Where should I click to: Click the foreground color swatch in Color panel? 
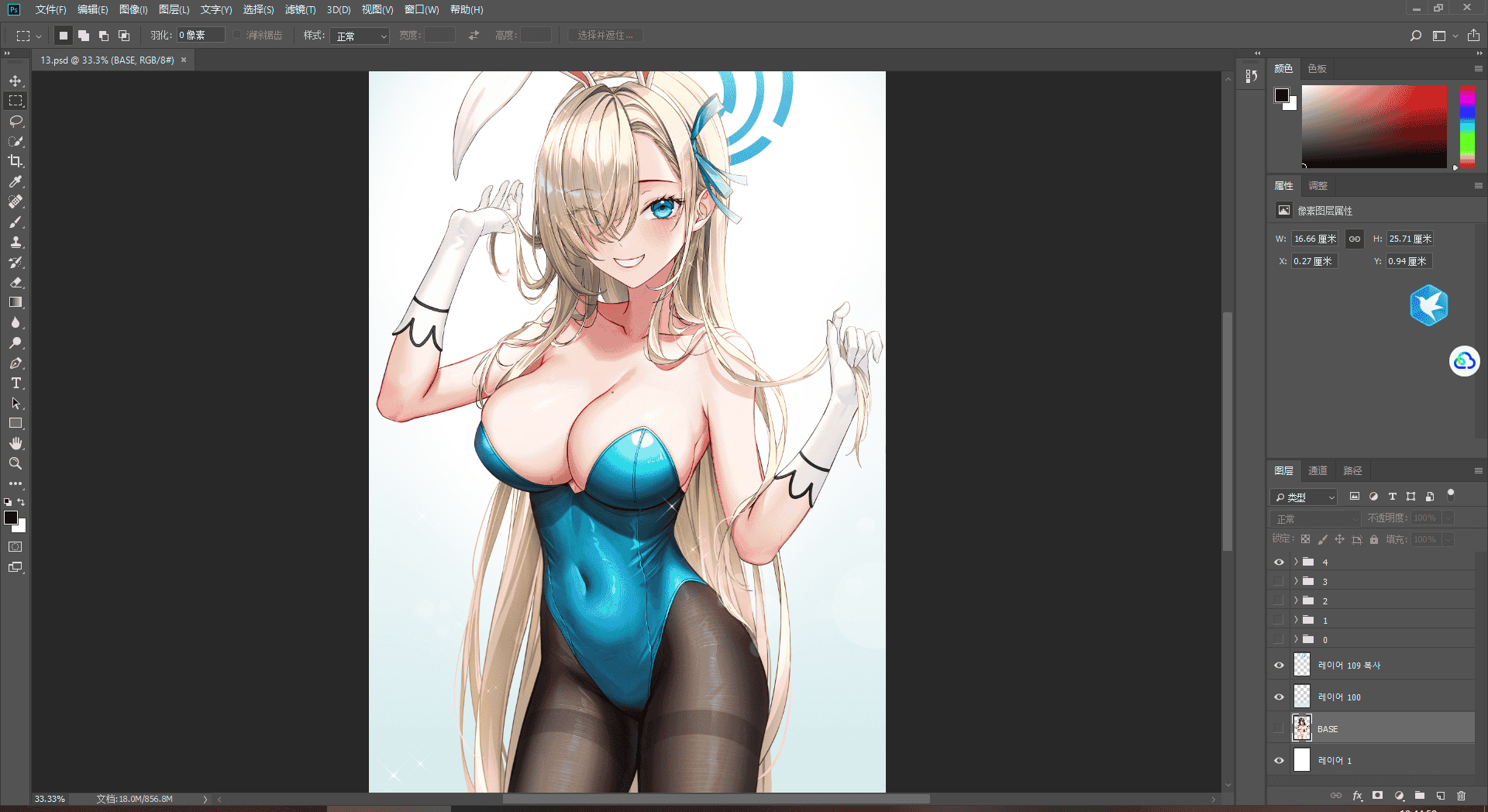(x=1282, y=95)
